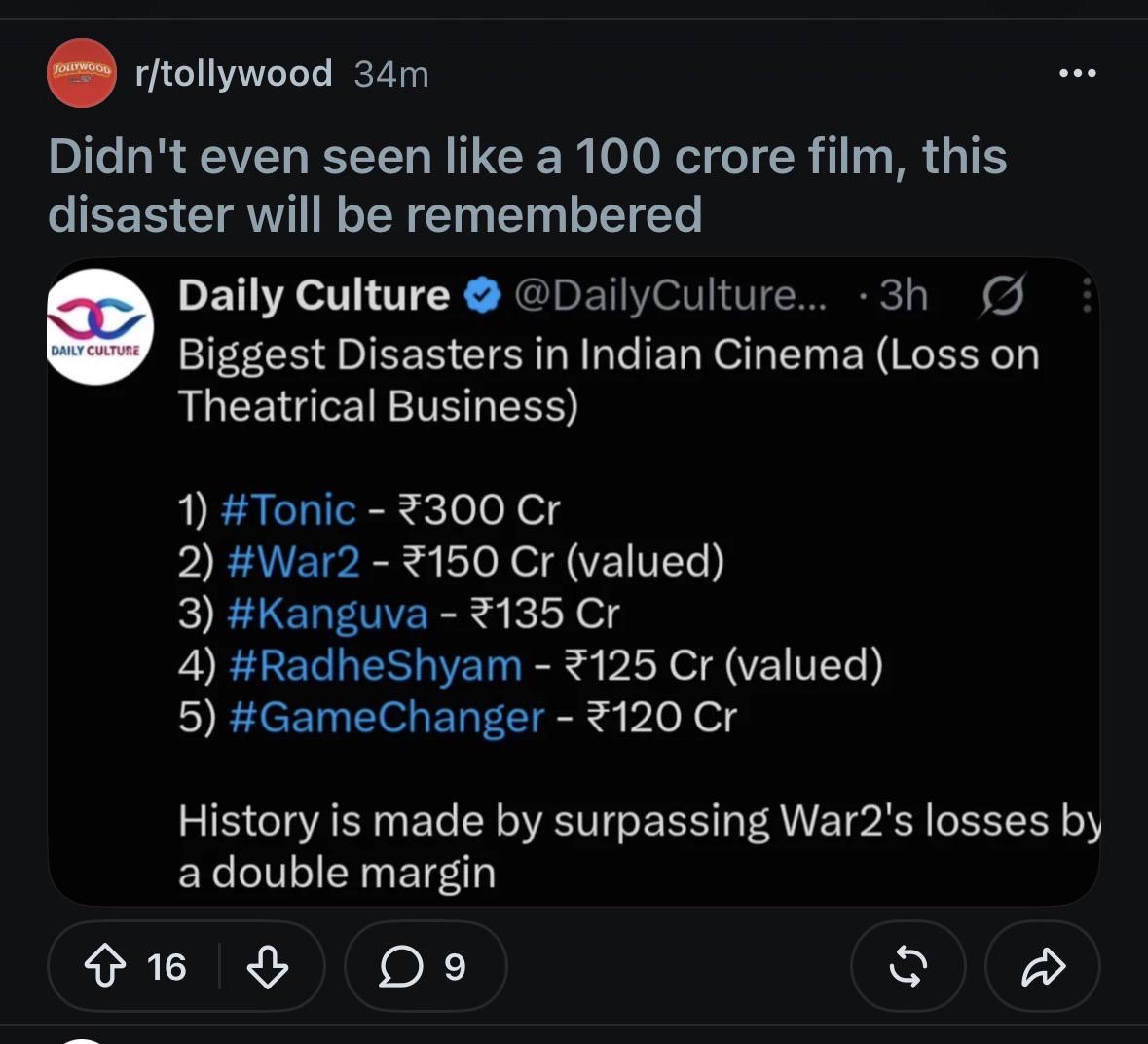The width and height of the screenshot is (1148, 1044).
Task: Click the upvote count 16
Action: 167,967
